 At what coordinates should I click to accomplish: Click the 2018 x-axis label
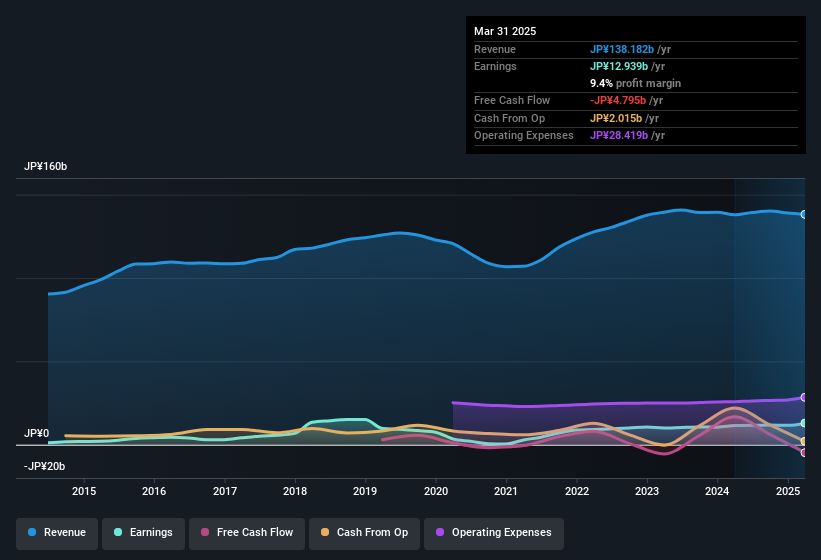pos(295,491)
